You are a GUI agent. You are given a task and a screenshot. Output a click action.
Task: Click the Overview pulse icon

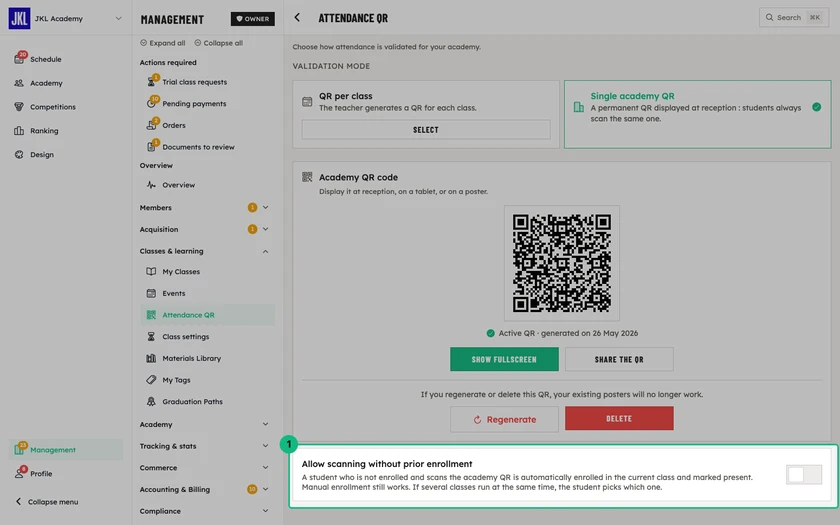point(151,185)
